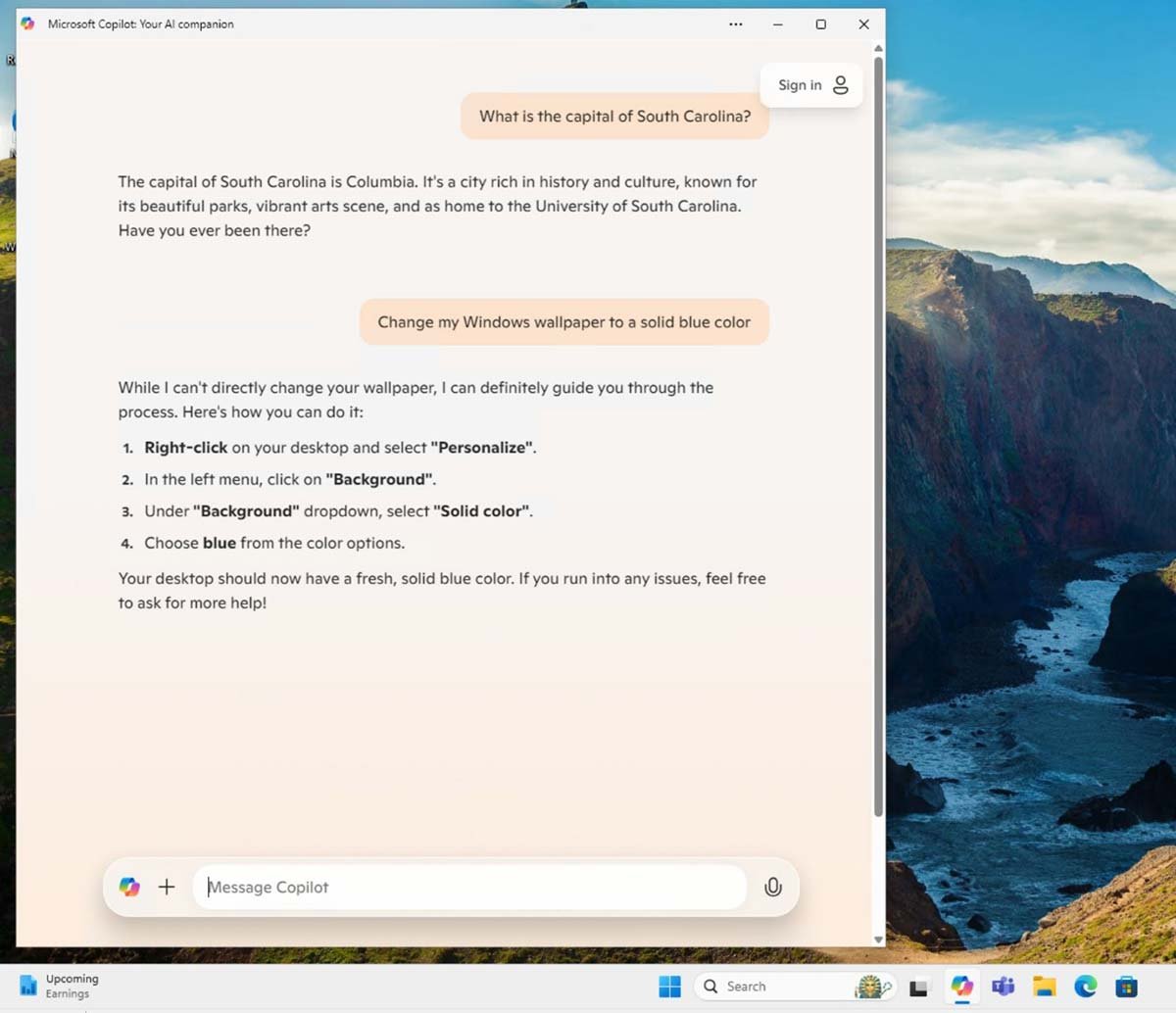This screenshot has height=1013, width=1176.
Task: Open the Upcoming Earnings widget
Action: click(59, 986)
